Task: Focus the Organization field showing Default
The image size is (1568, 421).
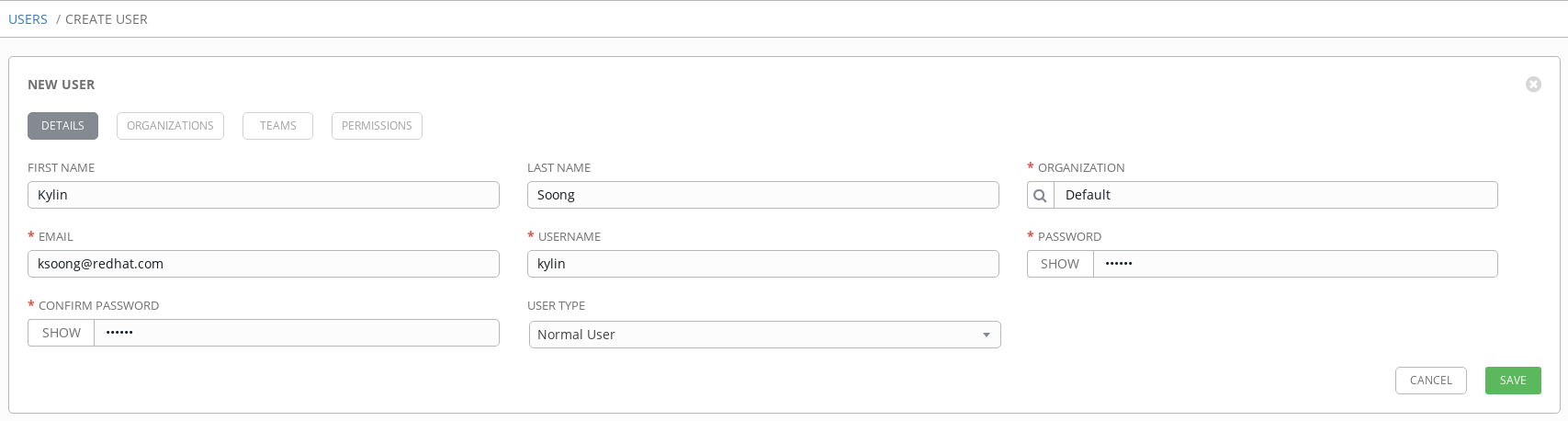Action: [1276, 195]
